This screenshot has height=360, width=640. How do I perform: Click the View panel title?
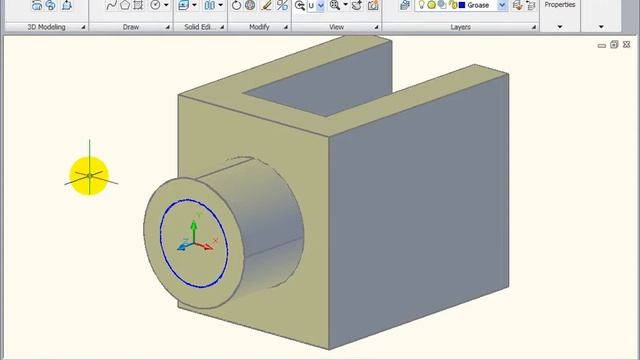tap(336, 27)
